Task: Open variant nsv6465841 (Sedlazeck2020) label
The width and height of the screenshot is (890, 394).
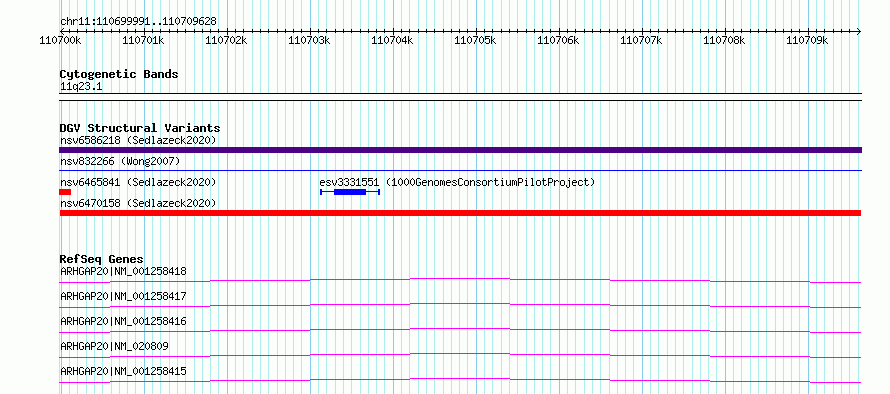Action: (x=138, y=182)
